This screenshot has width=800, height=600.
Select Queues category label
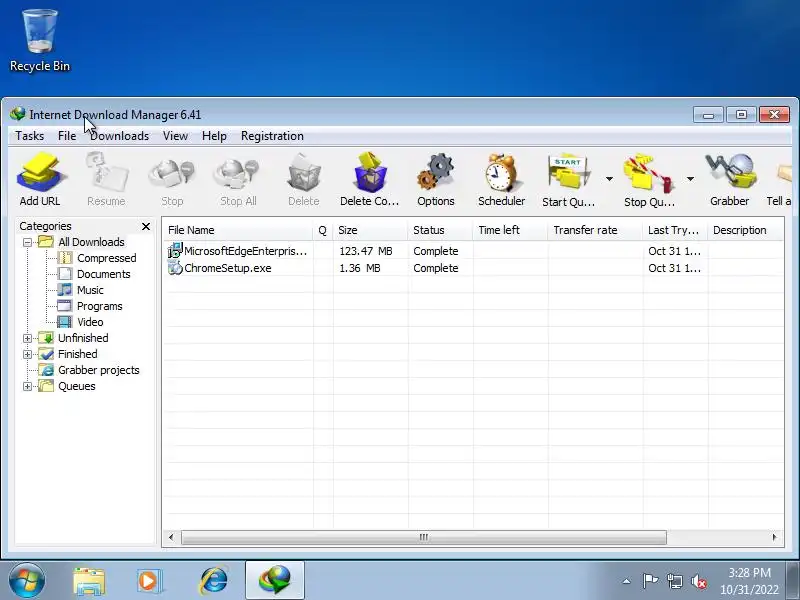pyautogui.click(x=77, y=386)
